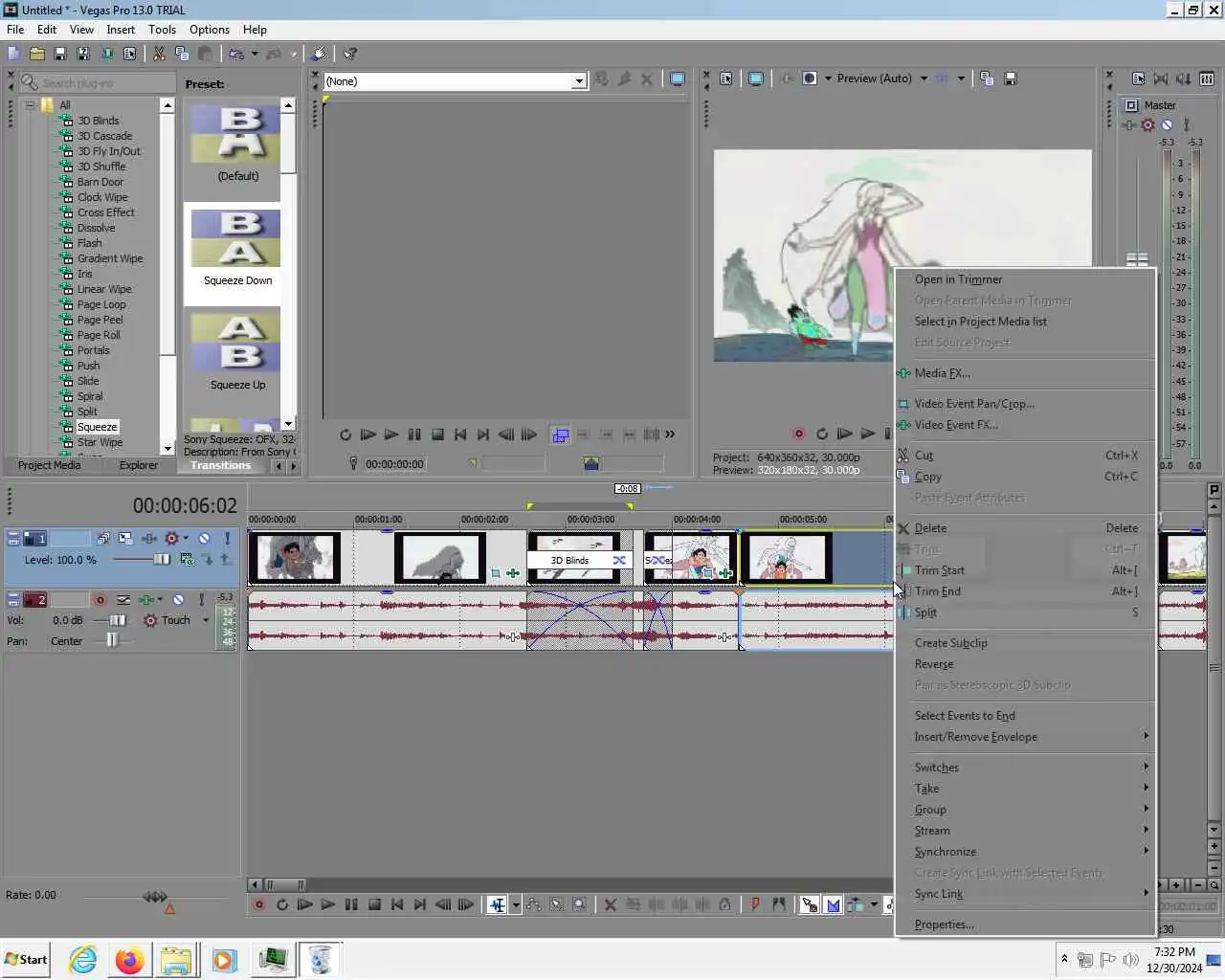Image resolution: width=1225 pixels, height=980 pixels.
Task: Click the timeline transport Pause button
Action: pos(351,904)
